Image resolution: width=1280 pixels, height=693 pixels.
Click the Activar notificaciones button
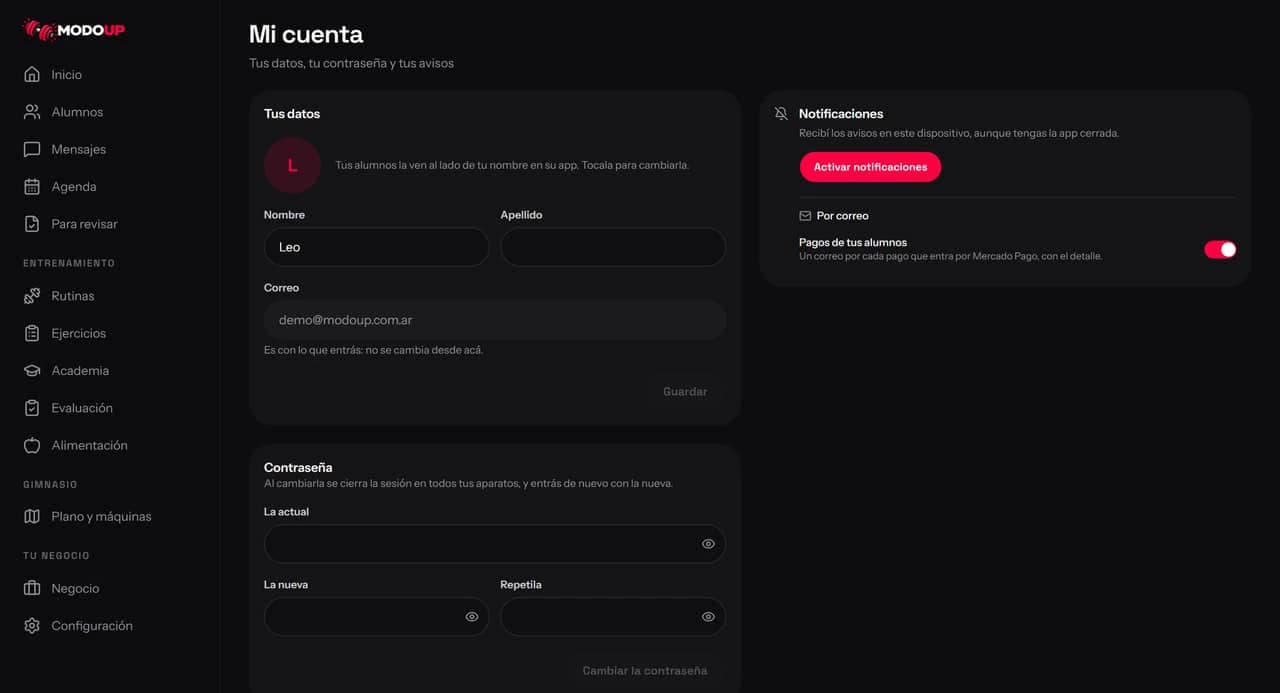coord(870,167)
